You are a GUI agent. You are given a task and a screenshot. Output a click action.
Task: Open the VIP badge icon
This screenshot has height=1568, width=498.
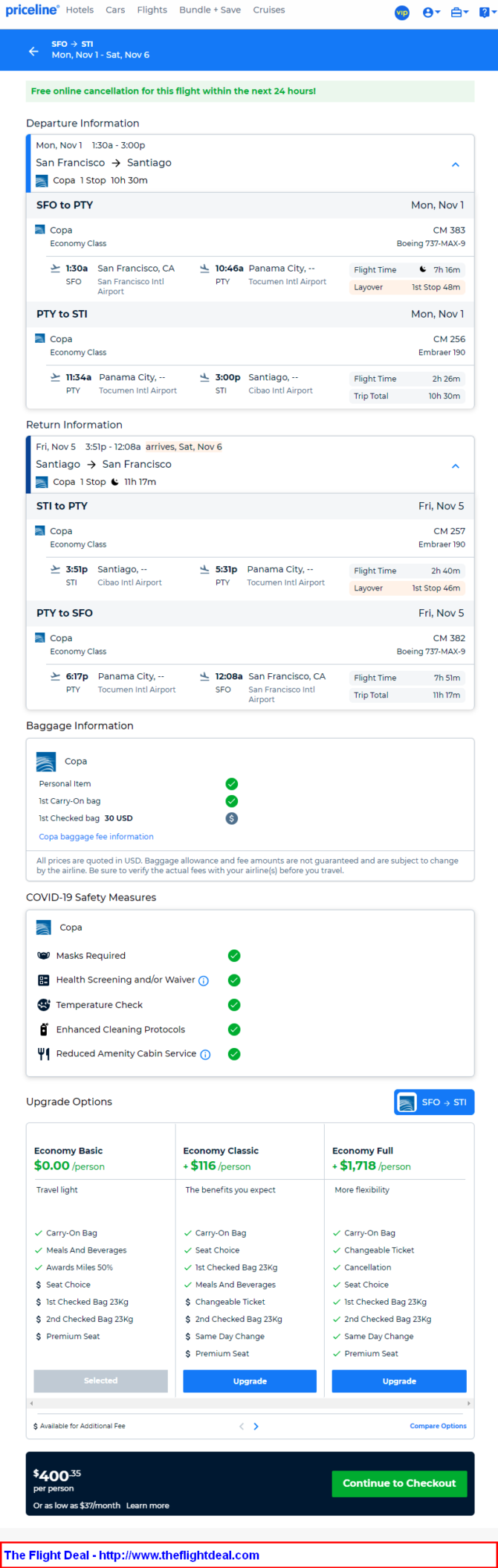point(402,13)
